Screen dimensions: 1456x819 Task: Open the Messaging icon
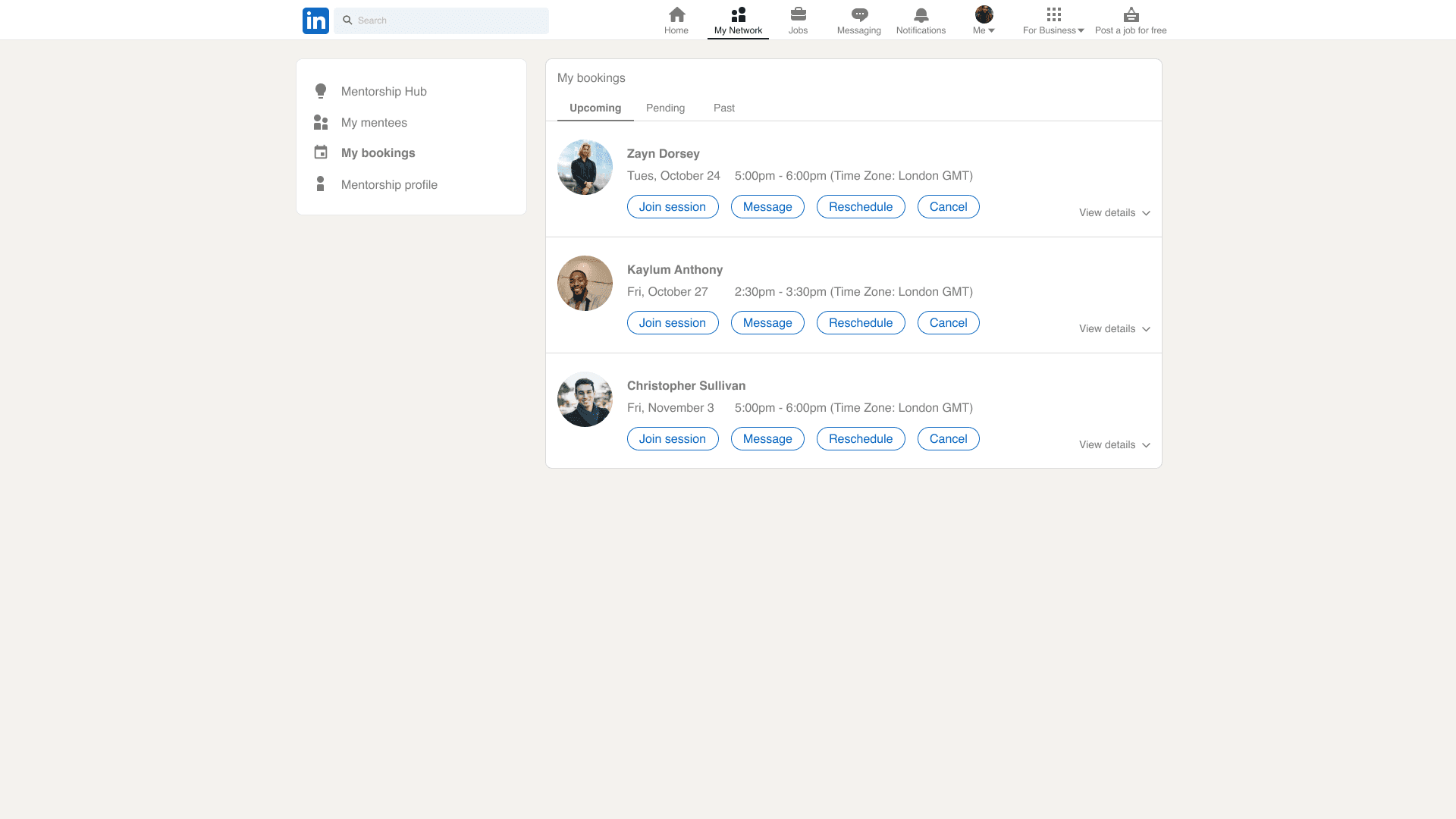coord(858,14)
